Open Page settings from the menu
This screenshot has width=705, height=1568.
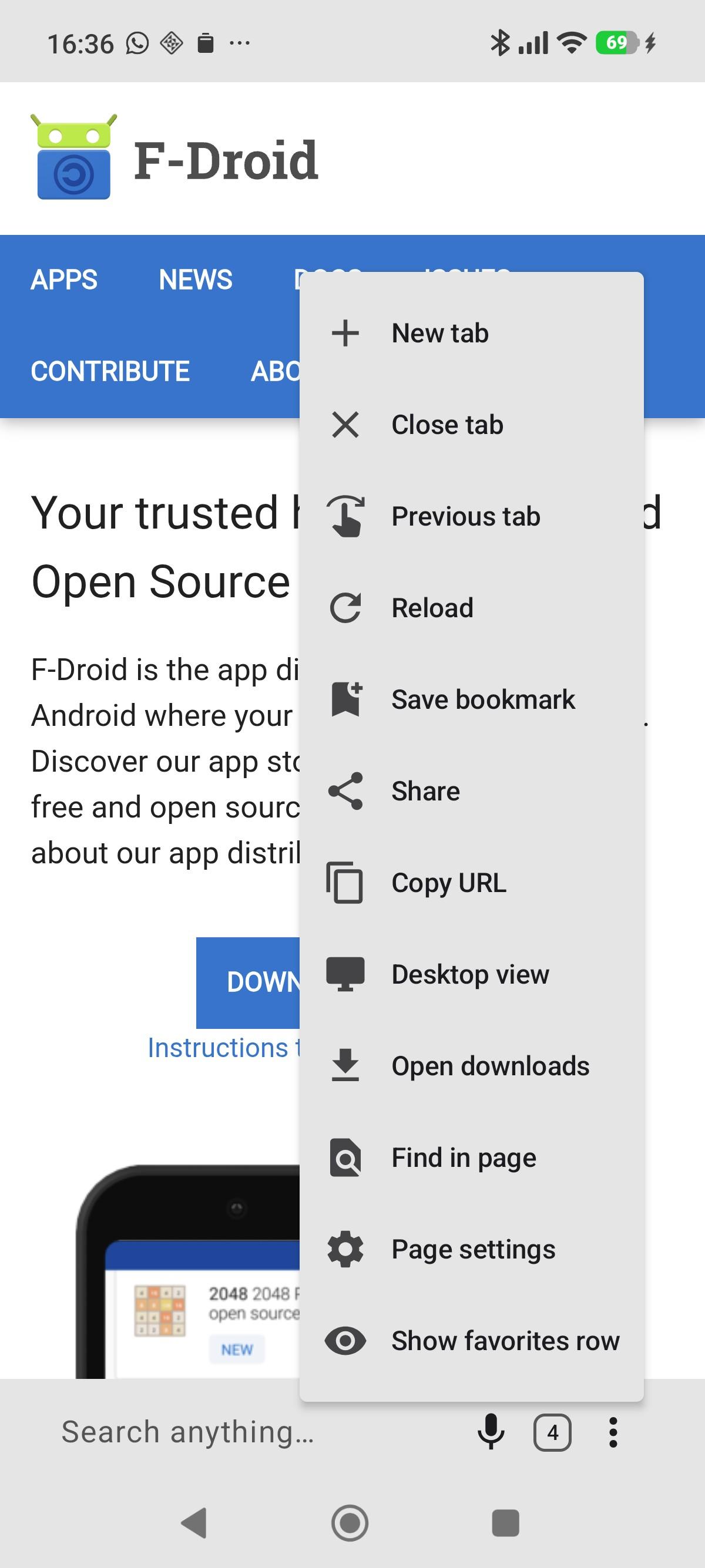pyautogui.click(x=471, y=1249)
